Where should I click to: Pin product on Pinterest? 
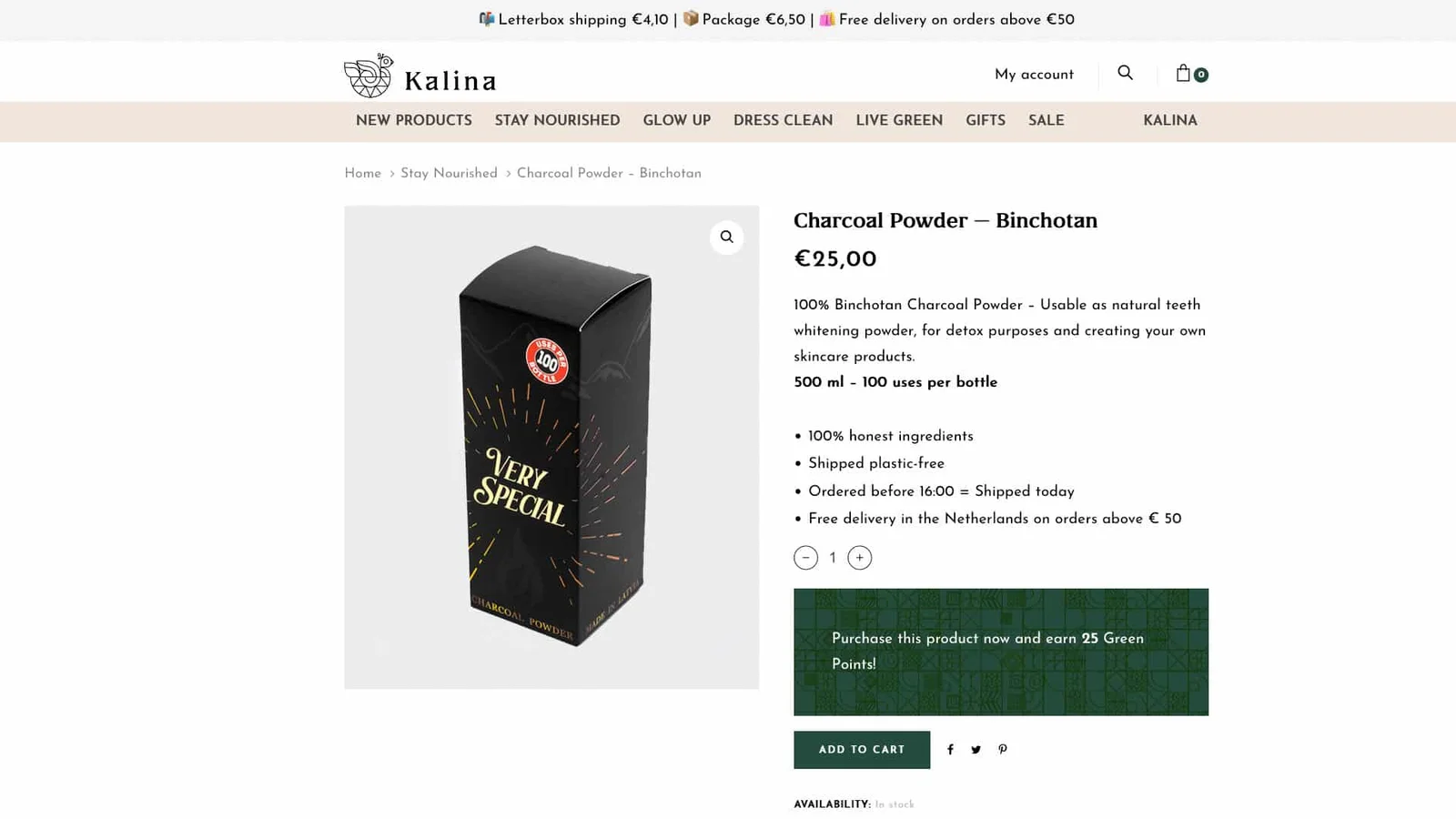1003,750
